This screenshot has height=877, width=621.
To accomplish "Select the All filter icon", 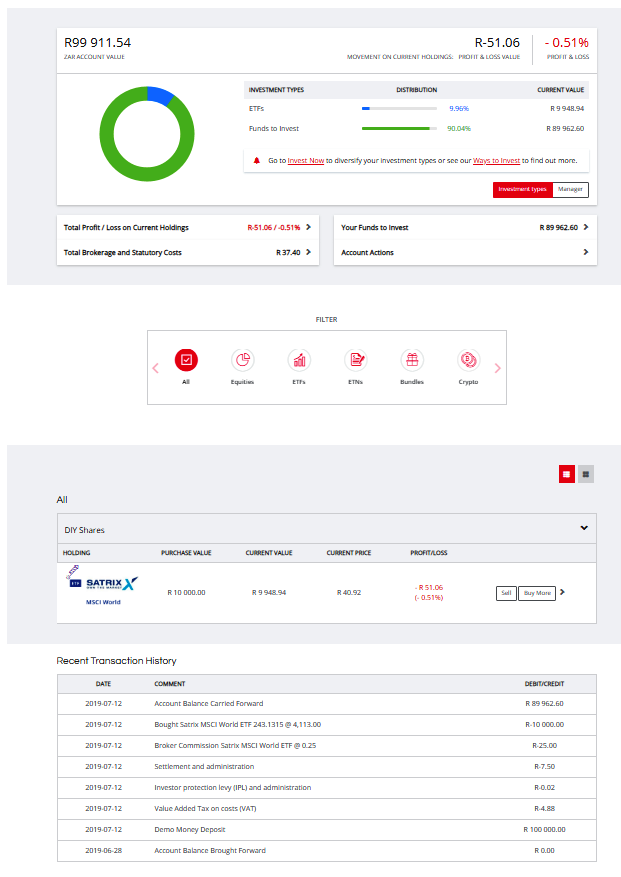I will click(186, 360).
